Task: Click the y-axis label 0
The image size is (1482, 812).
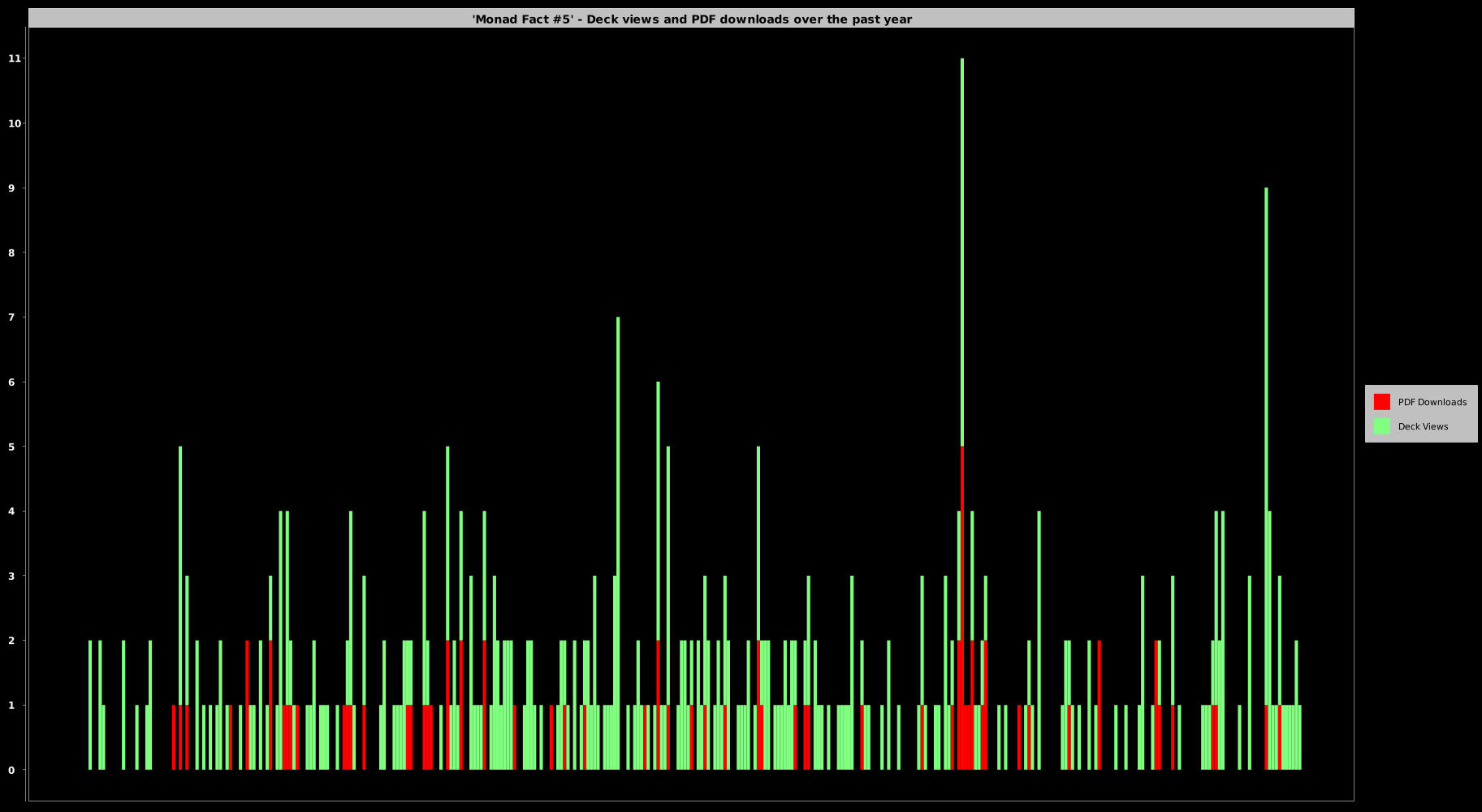Action: click(x=11, y=770)
